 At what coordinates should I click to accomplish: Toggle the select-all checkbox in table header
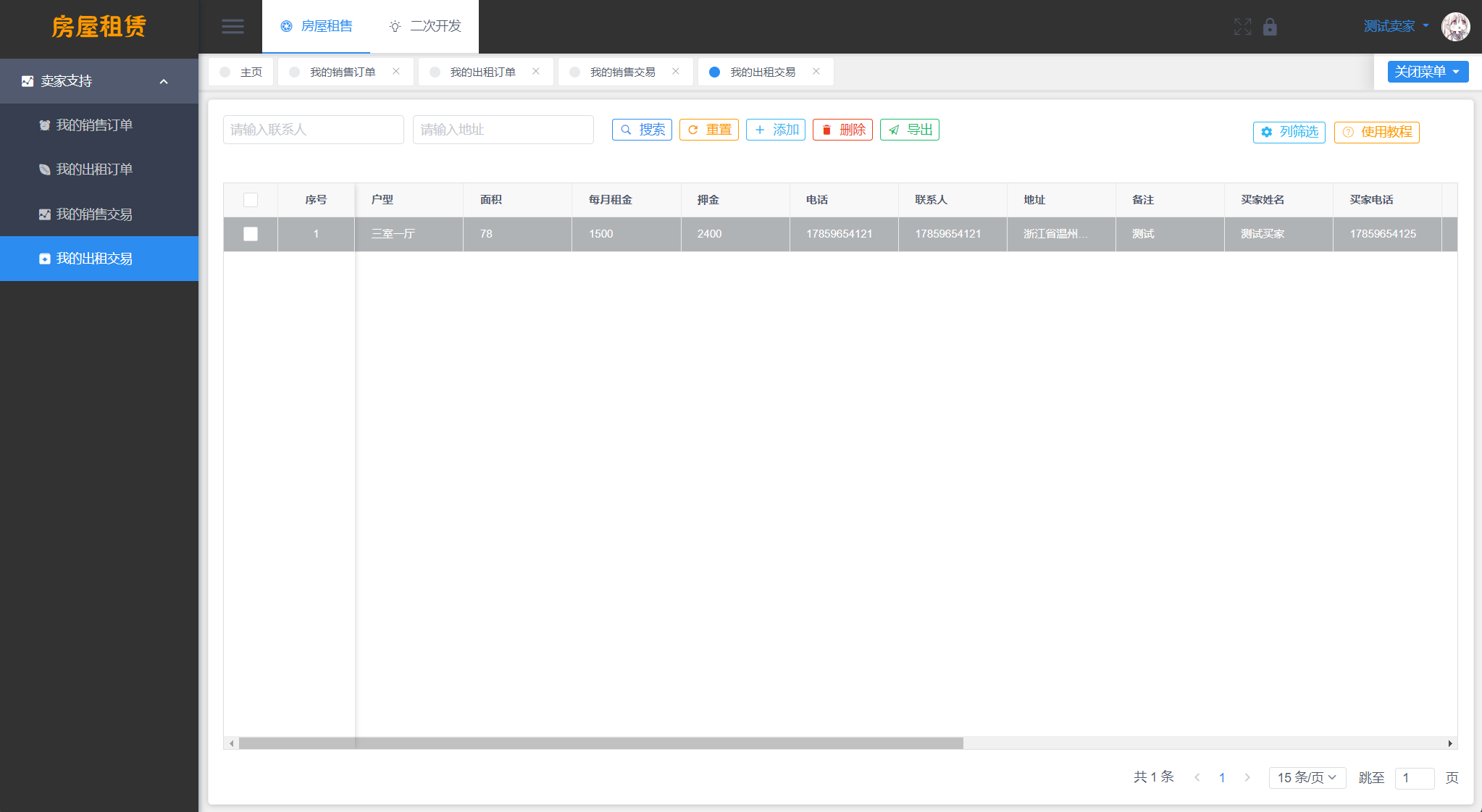pos(250,200)
